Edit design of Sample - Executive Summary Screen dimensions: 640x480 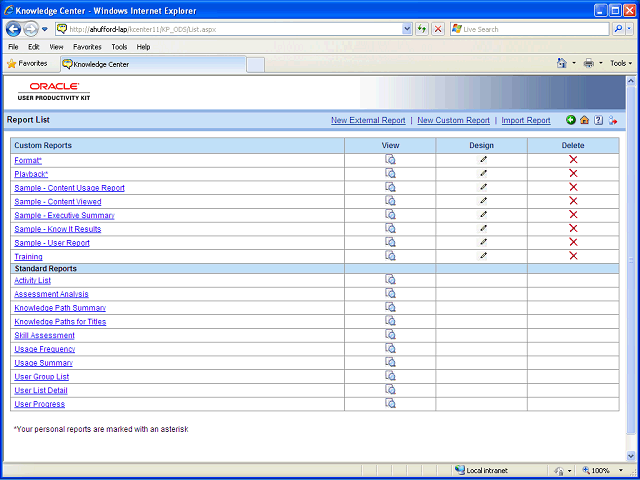tap(483, 214)
